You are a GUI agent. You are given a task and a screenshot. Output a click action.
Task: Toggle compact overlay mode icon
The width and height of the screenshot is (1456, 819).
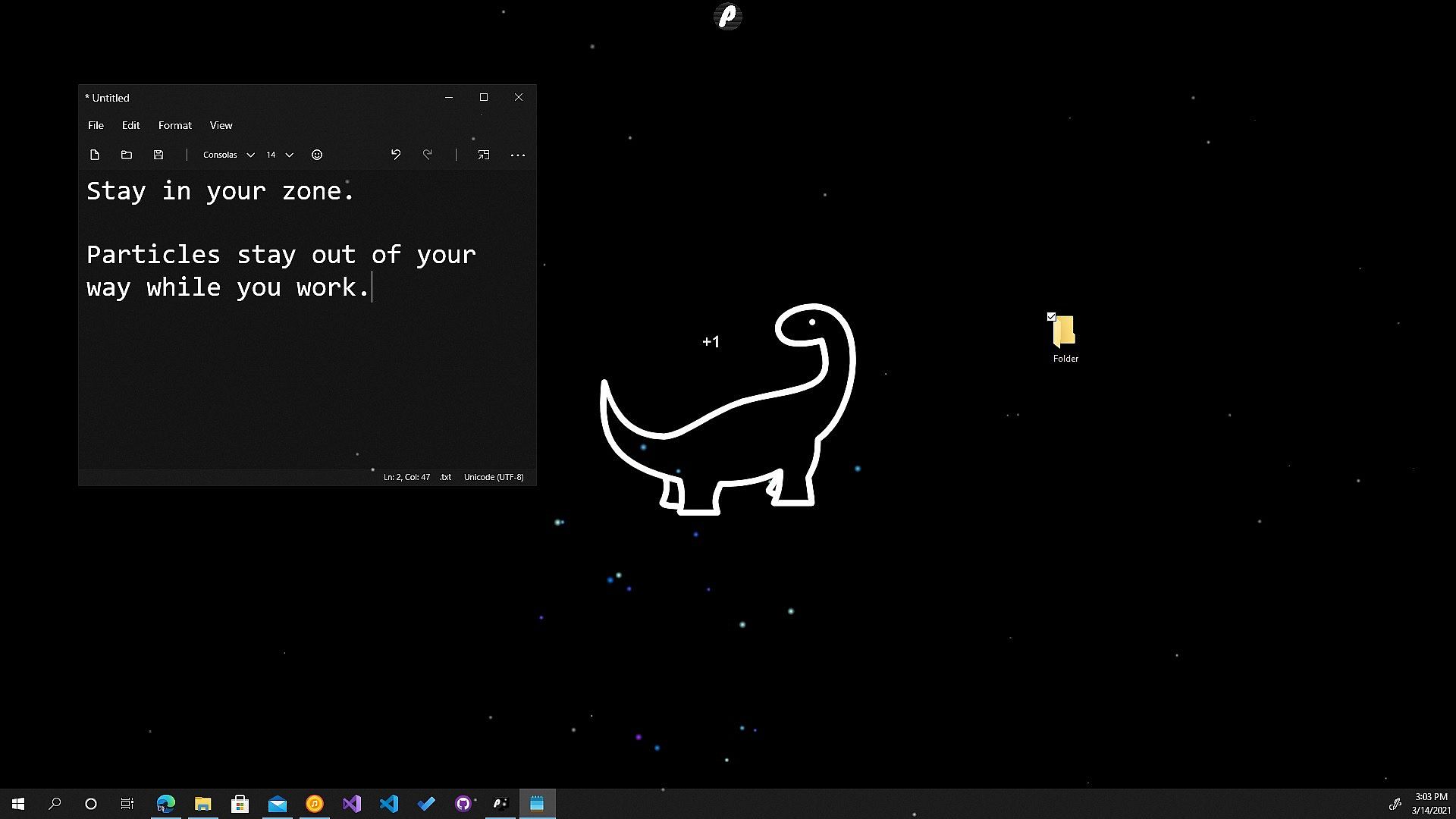(484, 155)
